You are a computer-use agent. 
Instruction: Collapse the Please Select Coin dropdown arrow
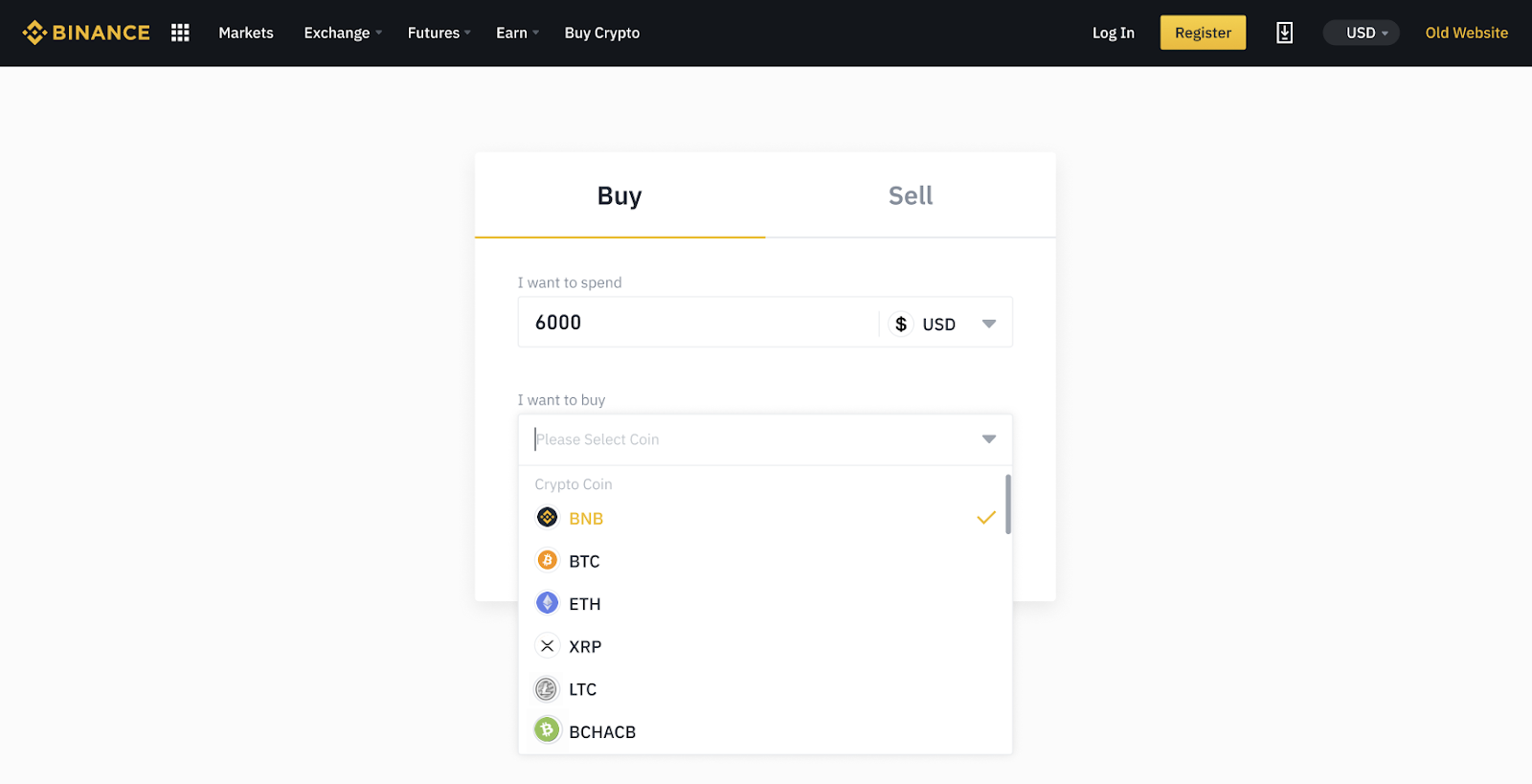pos(989,439)
